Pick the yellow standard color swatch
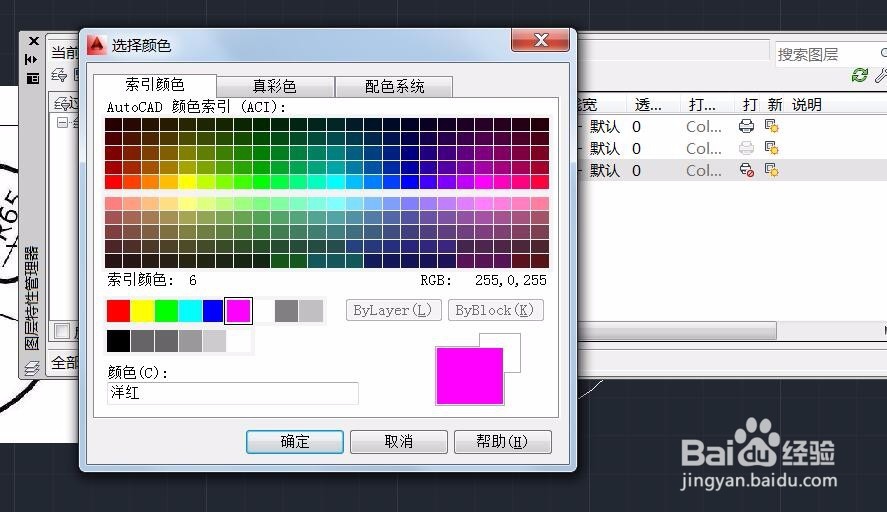Viewport: 887px width, 512px height. (143, 311)
